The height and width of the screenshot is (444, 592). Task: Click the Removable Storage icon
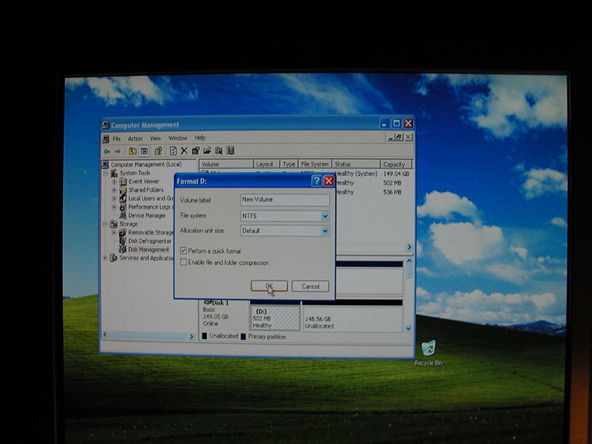point(123,233)
